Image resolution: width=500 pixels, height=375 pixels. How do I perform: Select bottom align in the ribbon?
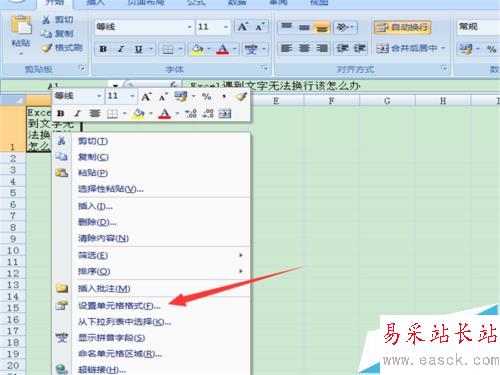click(322, 27)
